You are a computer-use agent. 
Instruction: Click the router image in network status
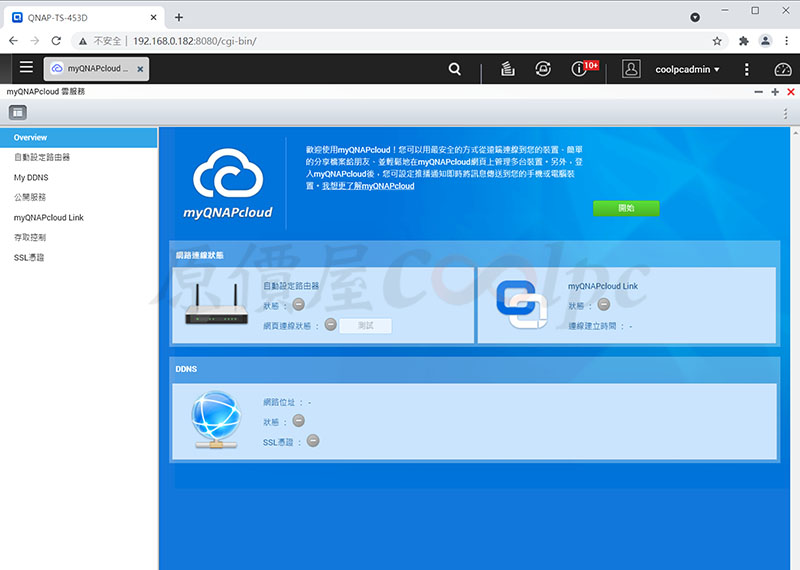click(x=216, y=304)
